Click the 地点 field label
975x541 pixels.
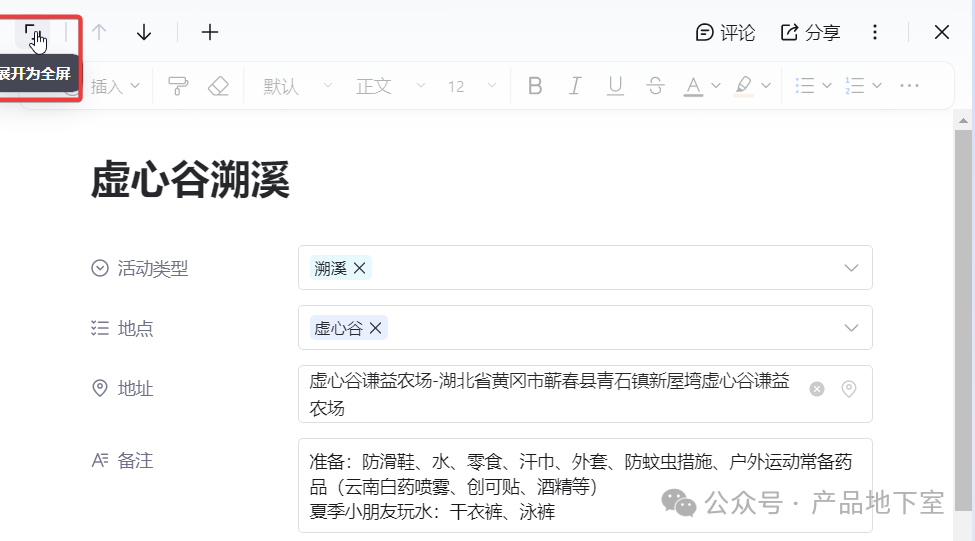click(135, 328)
